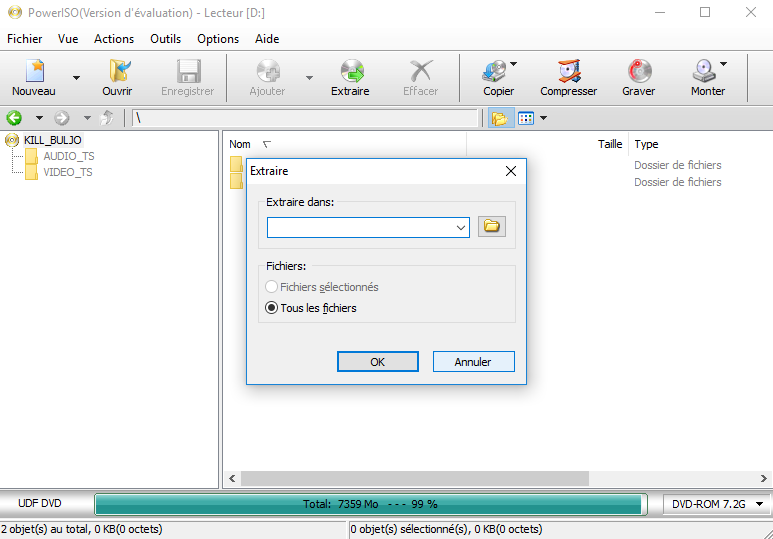
Task: Open the DVD-ROM 7.2G media type dropdown
Action: click(x=716, y=504)
